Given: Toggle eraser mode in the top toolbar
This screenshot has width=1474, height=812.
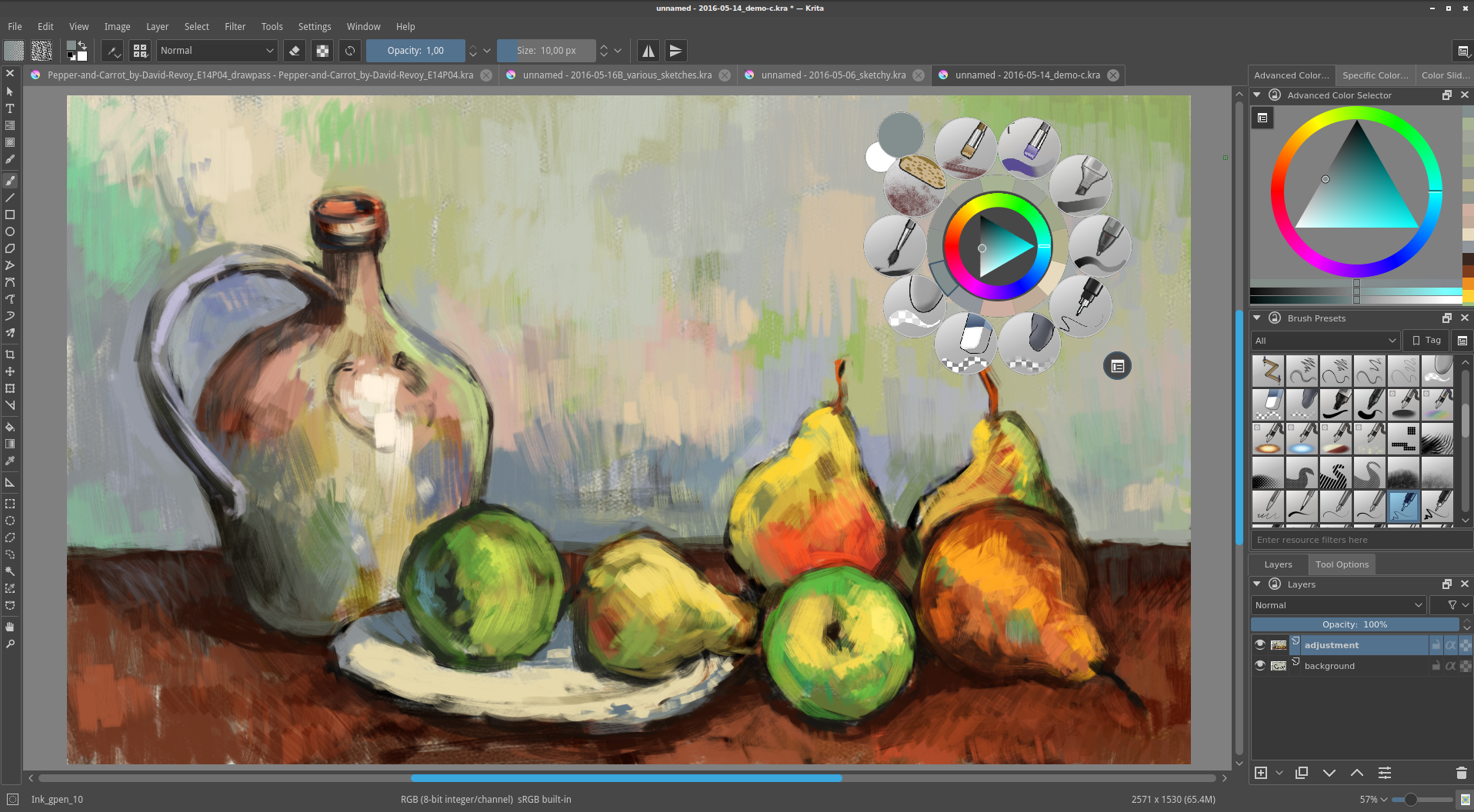Looking at the screenshot, I should click(294, 51).
